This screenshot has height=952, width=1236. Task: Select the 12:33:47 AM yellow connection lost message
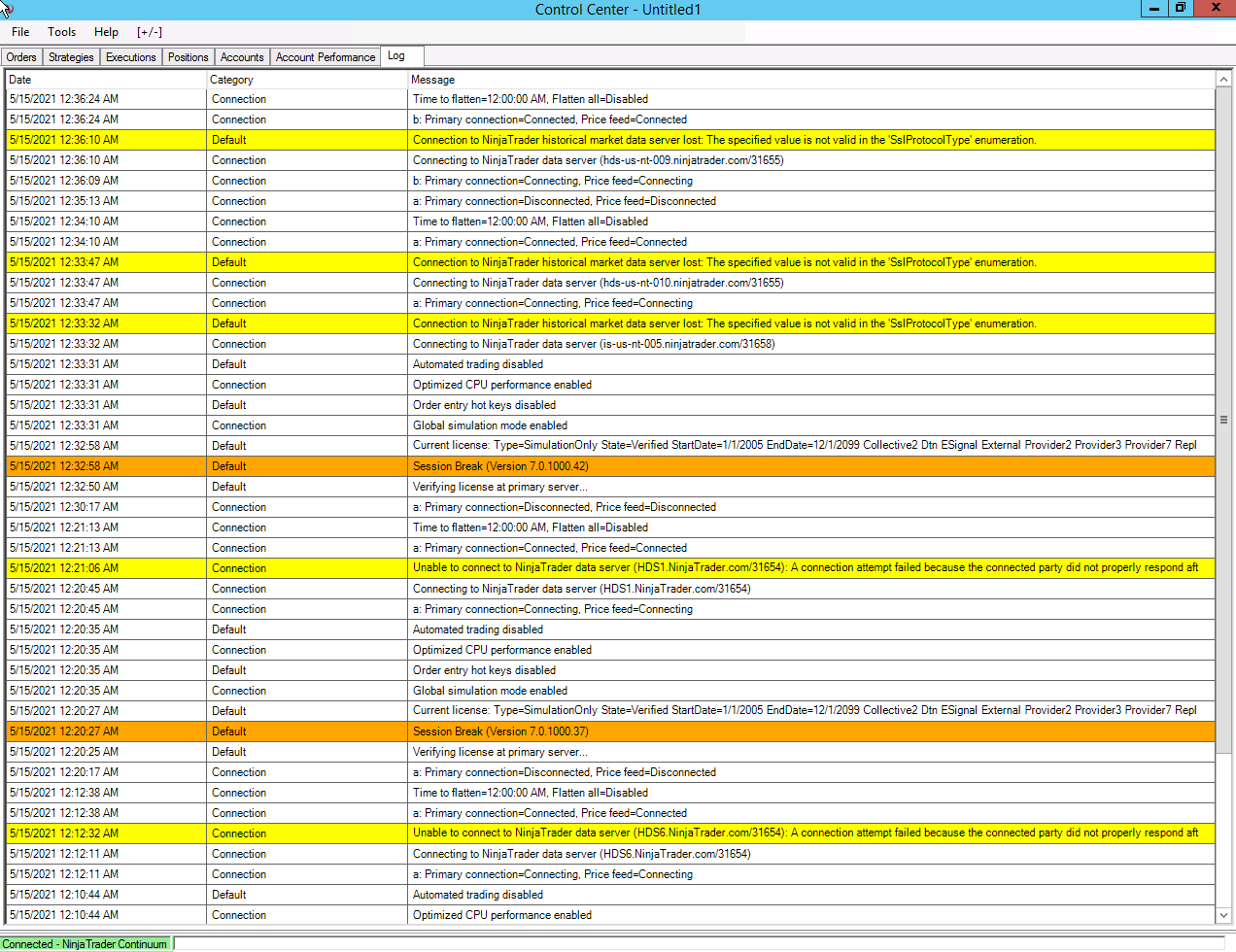(724, 262)
